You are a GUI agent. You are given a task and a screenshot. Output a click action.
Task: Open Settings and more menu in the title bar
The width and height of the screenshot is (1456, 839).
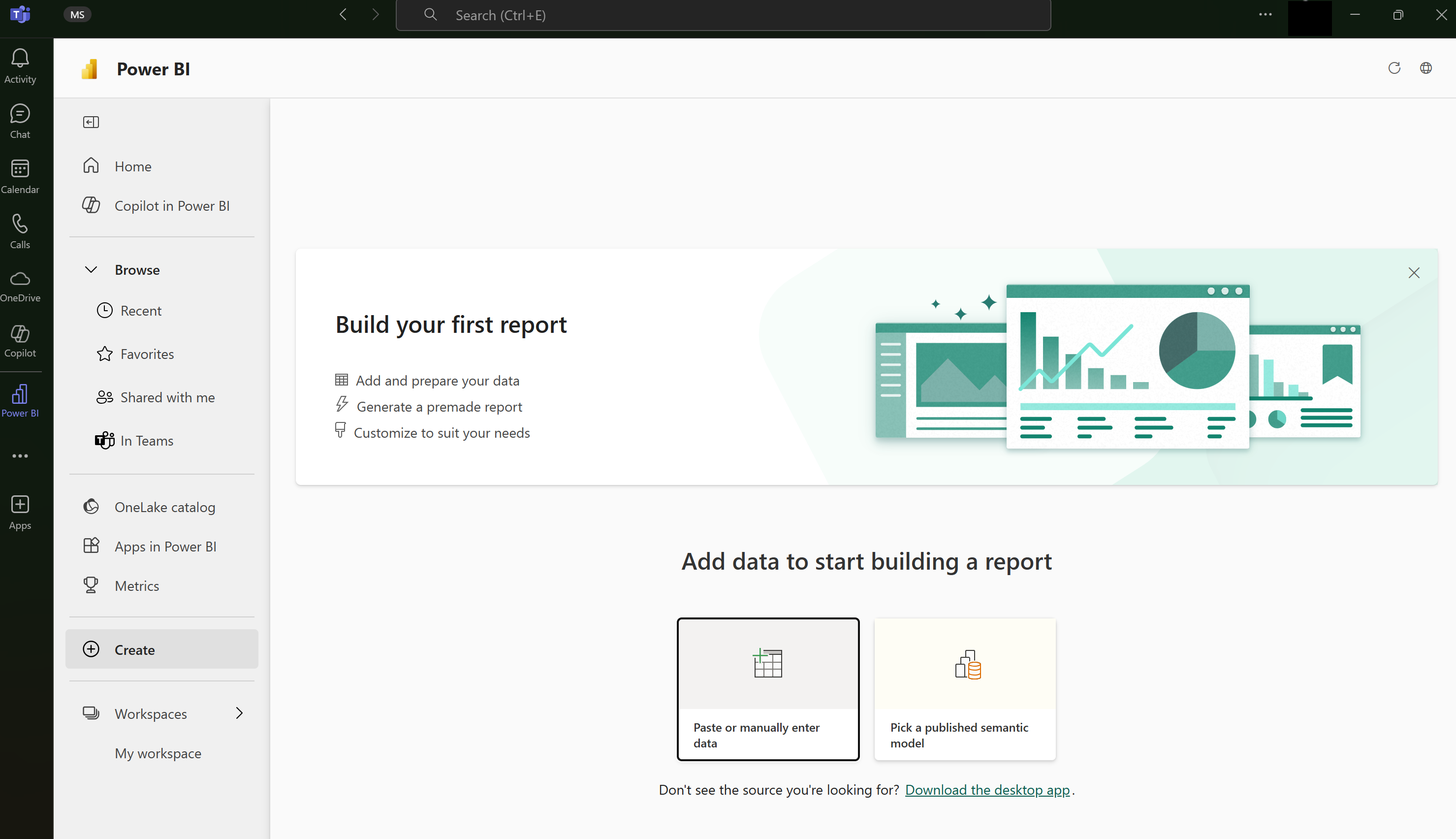[1265, 15]
